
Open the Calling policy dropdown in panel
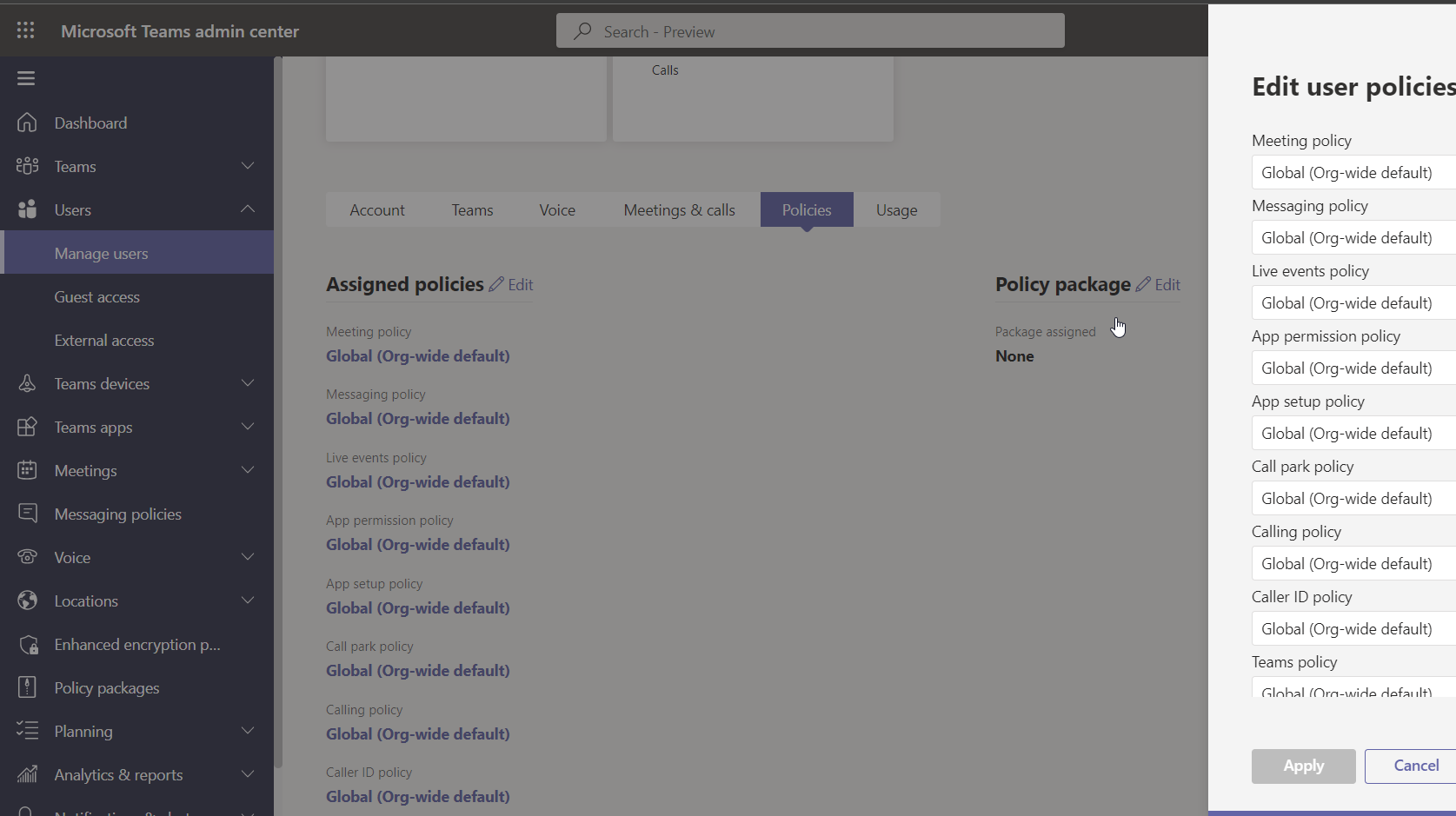[1353, 563]
